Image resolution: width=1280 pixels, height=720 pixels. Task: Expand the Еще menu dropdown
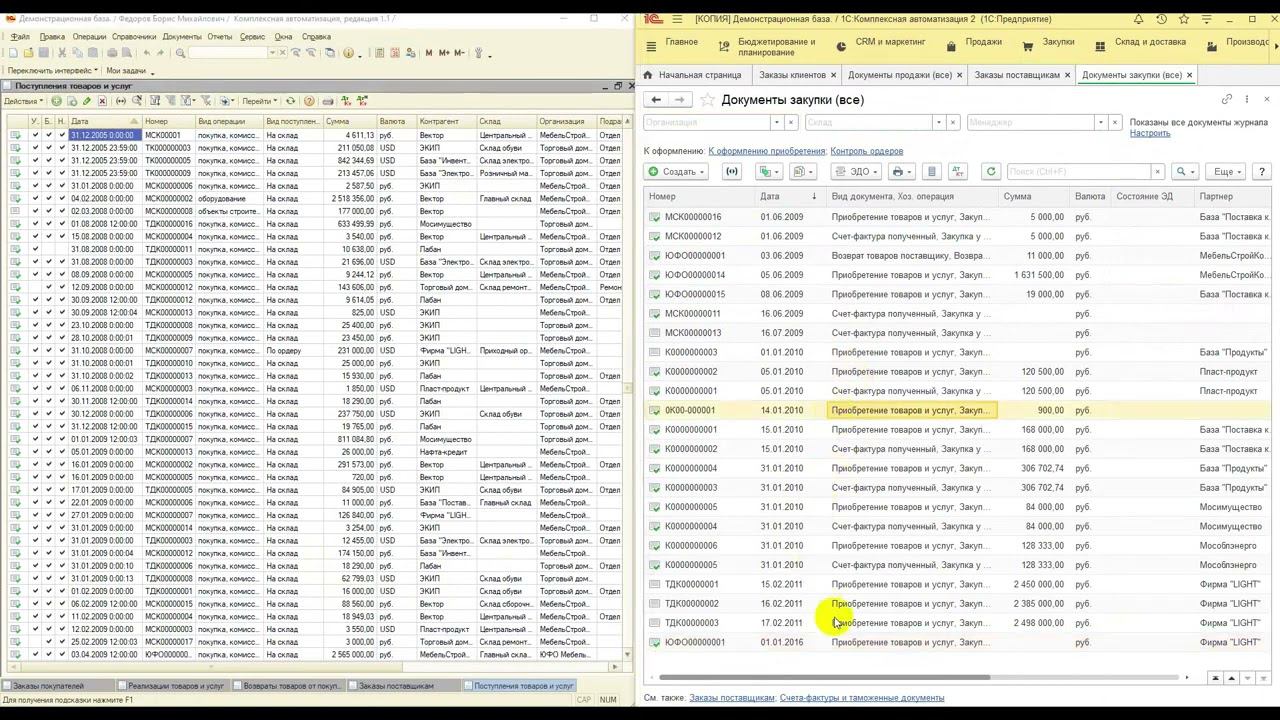point(1227,172)
